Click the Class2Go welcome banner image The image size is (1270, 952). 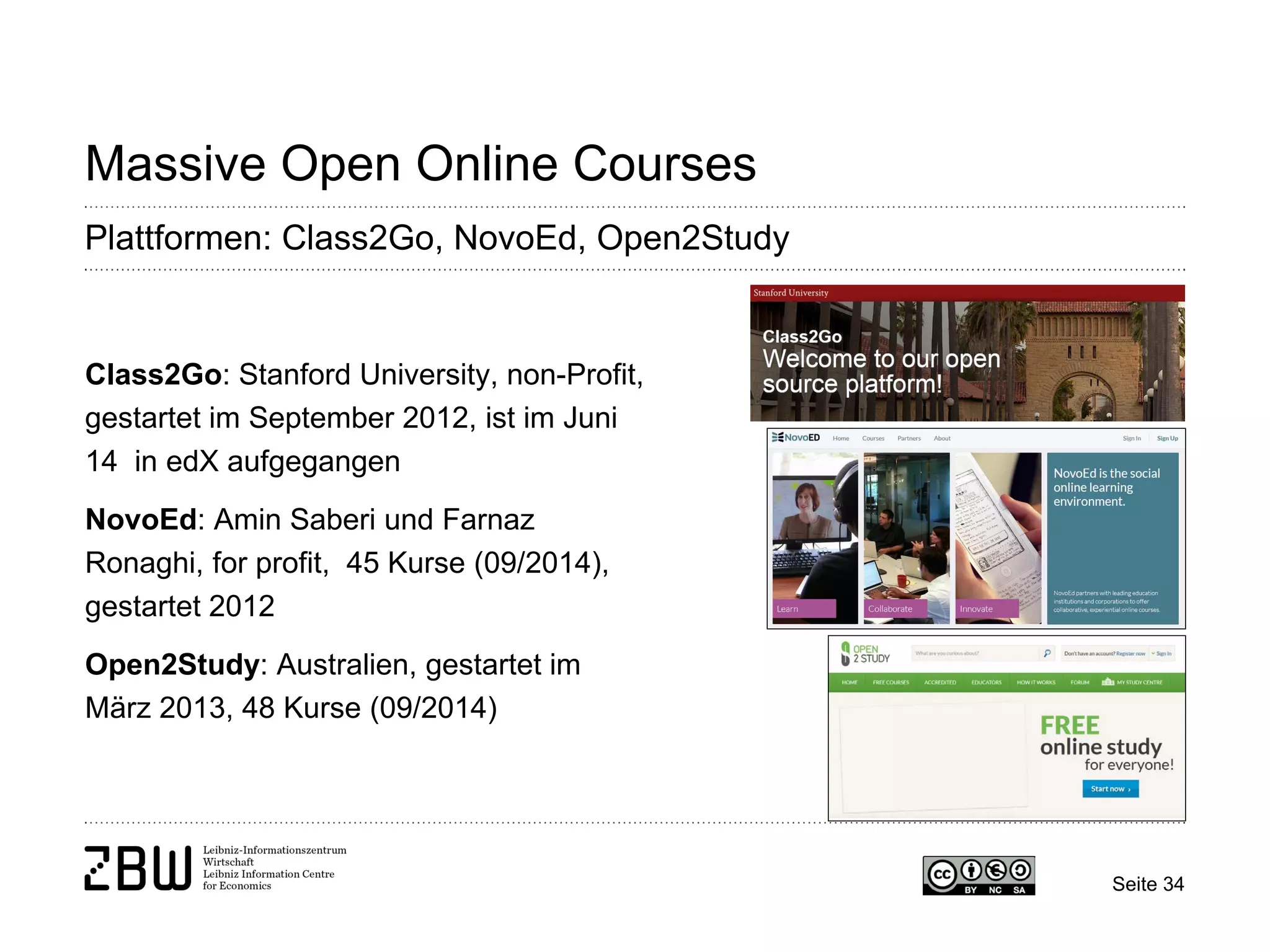(x=967, y=361)
